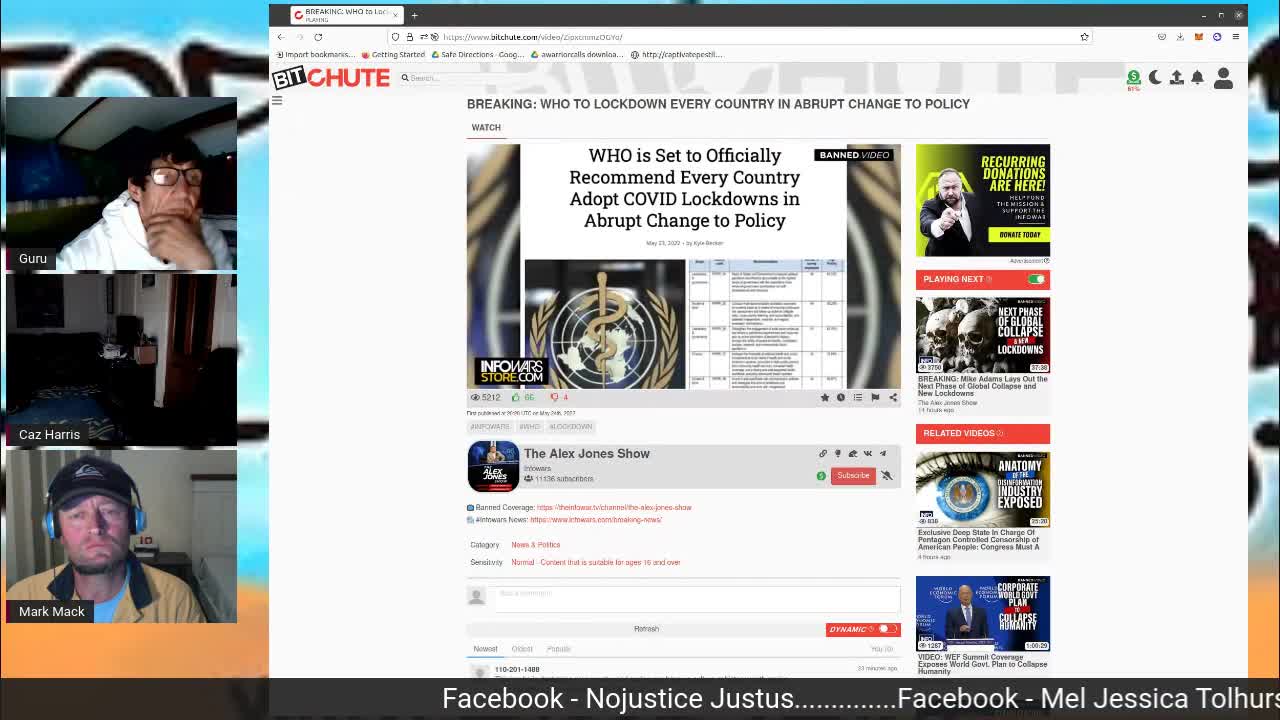Dislike the video with thumbs down

pyautogui.click(x=554, y=397)
